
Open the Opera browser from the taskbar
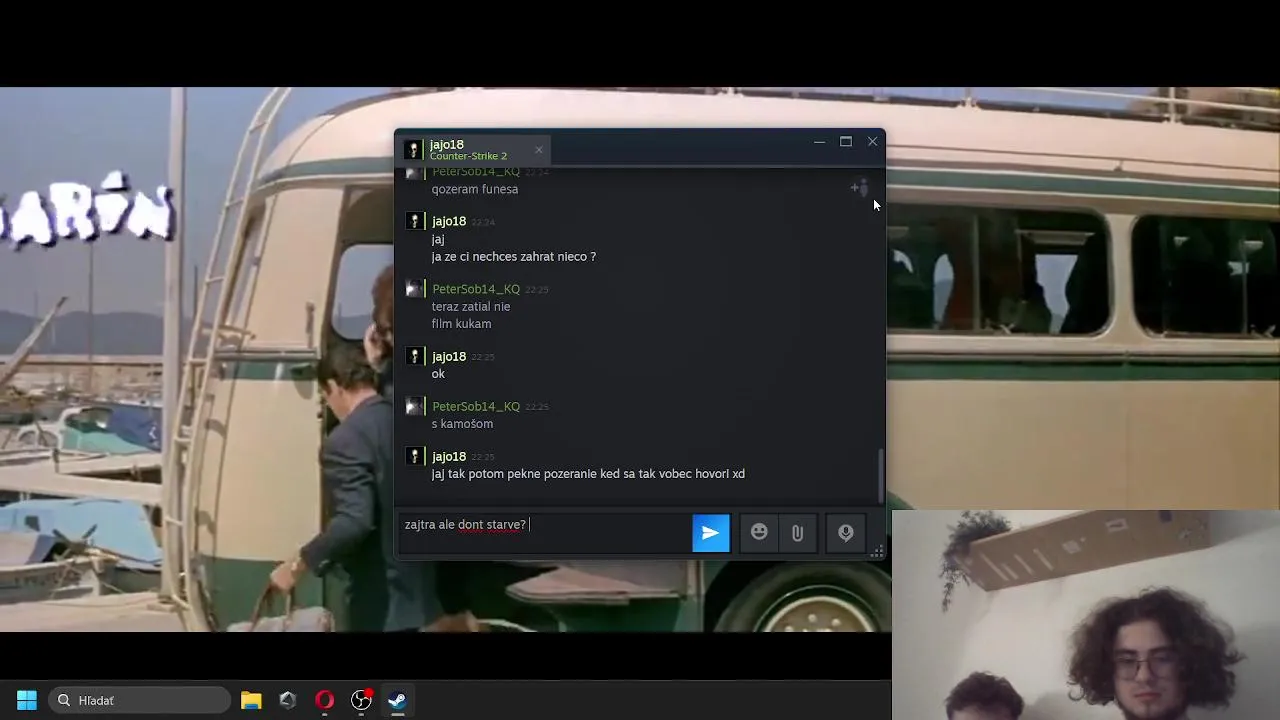pyautogui.click(x=324, y=700)
